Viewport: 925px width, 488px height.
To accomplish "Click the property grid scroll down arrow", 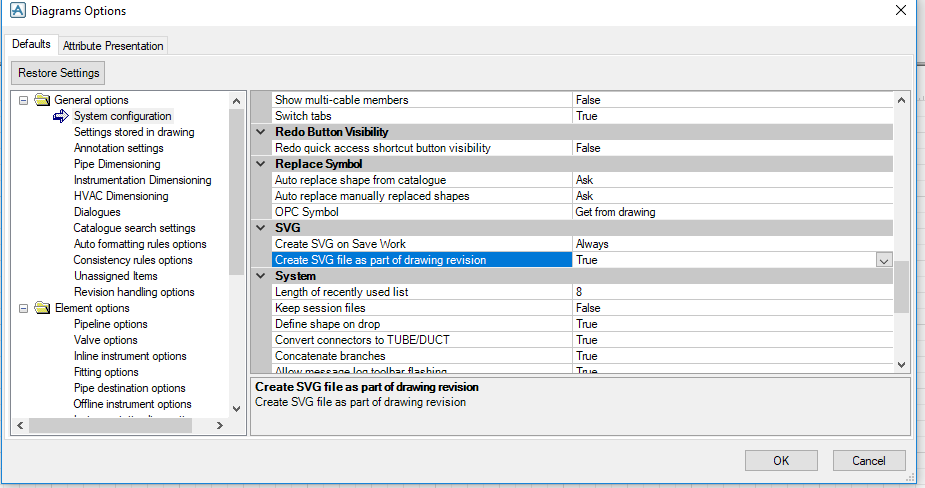I will pos(901,365).
